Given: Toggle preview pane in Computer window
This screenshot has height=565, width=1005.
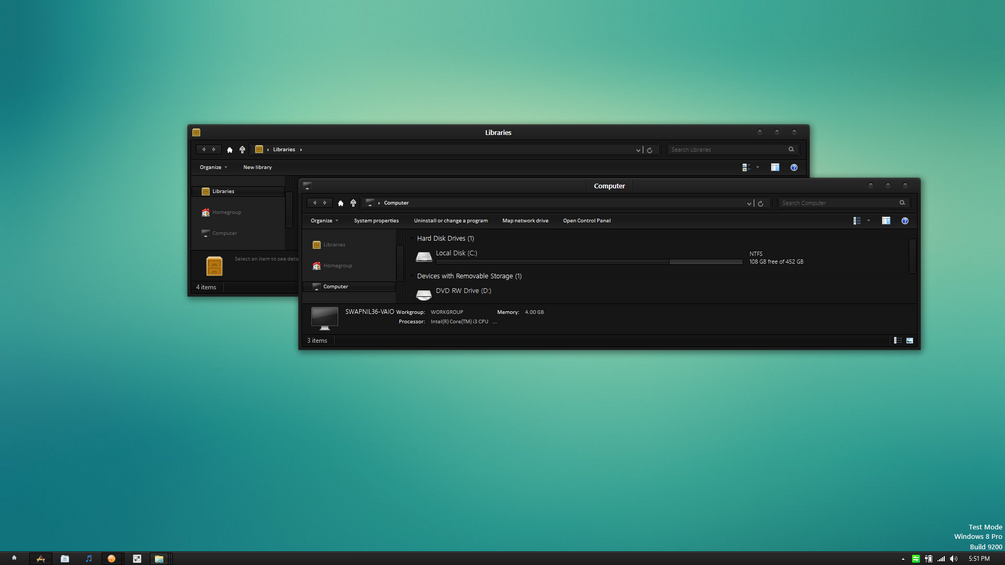Looking at the screenshot, I should (886, 220).
